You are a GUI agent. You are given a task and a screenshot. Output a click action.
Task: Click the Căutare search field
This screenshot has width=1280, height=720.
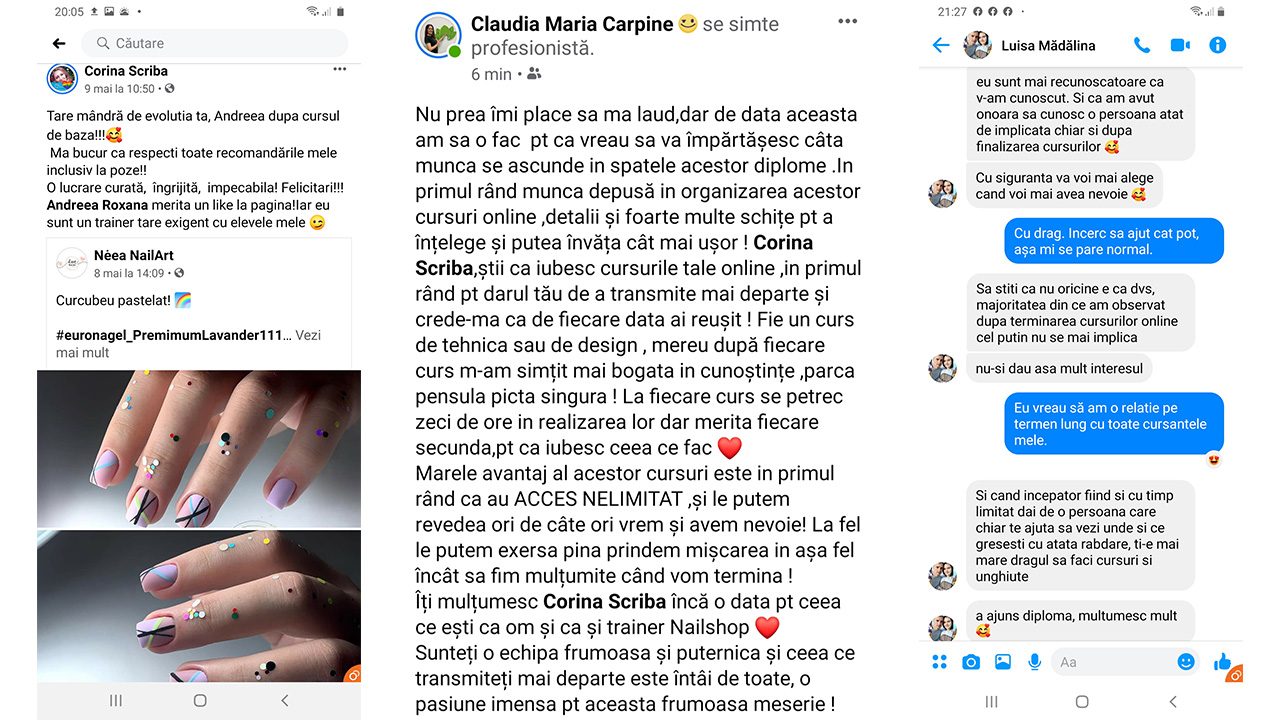coord(215,43)
